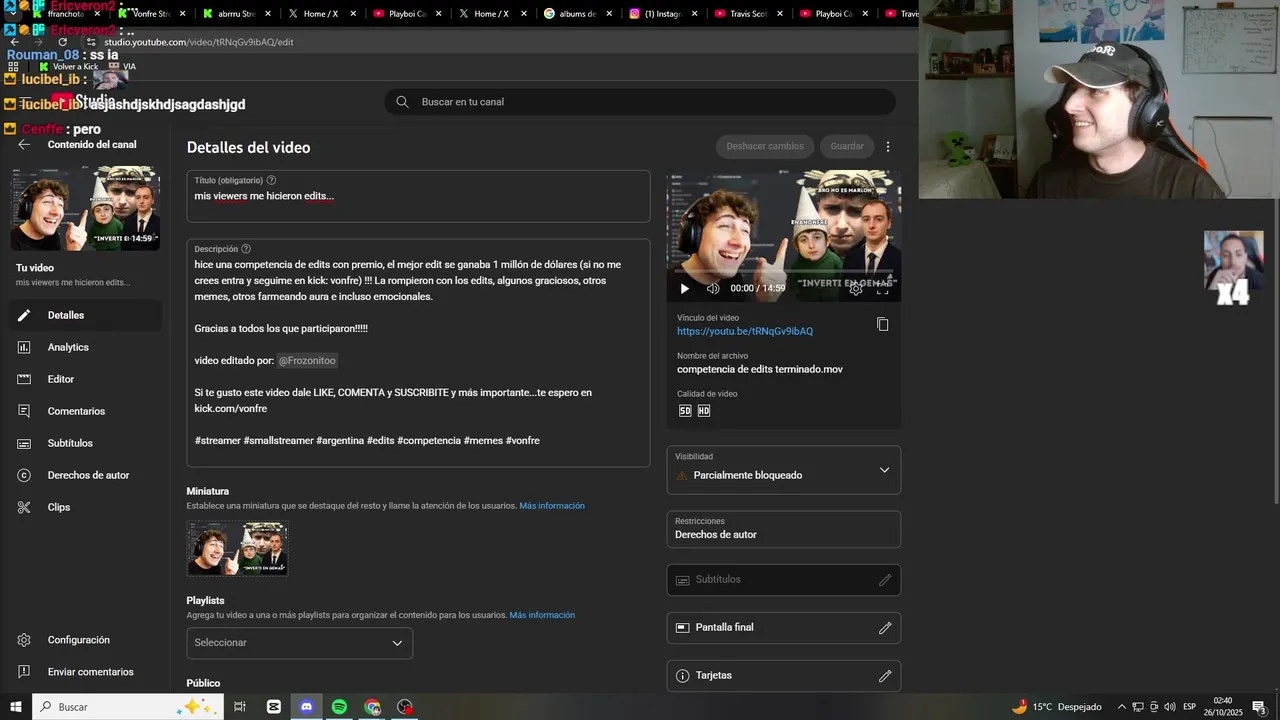Switch to the albums Google browser tab
This screenshot has height=720, width=1280.
578,14
